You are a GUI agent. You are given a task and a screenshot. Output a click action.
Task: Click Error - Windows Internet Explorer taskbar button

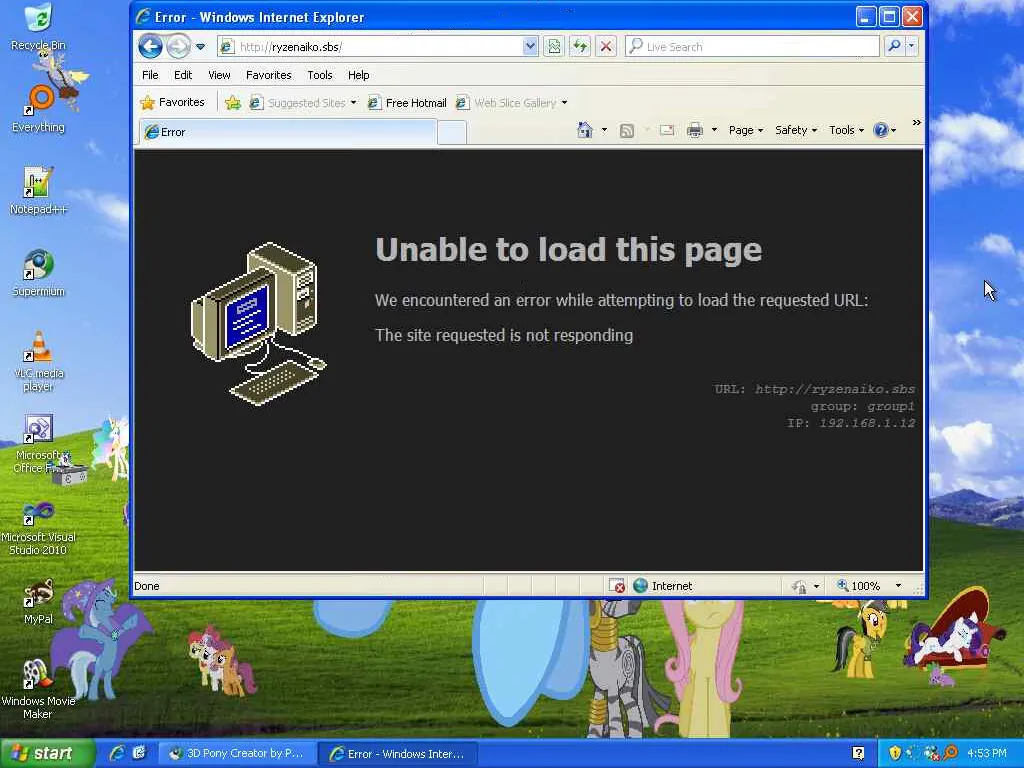[398, 753]
